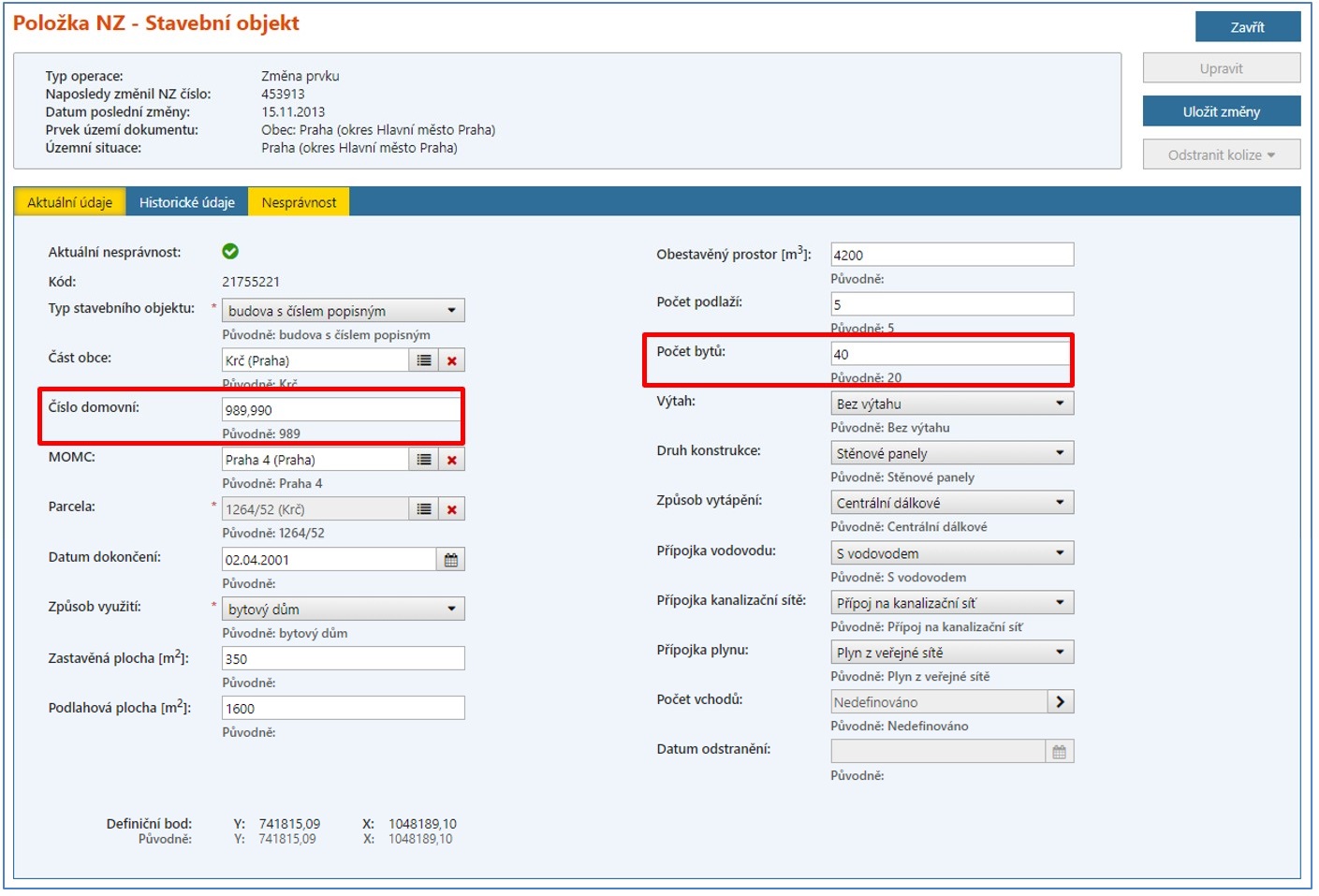Screen dimensions: 1319x896
Task: Click Uložit změny button
Action: (x=1221, y=111)
